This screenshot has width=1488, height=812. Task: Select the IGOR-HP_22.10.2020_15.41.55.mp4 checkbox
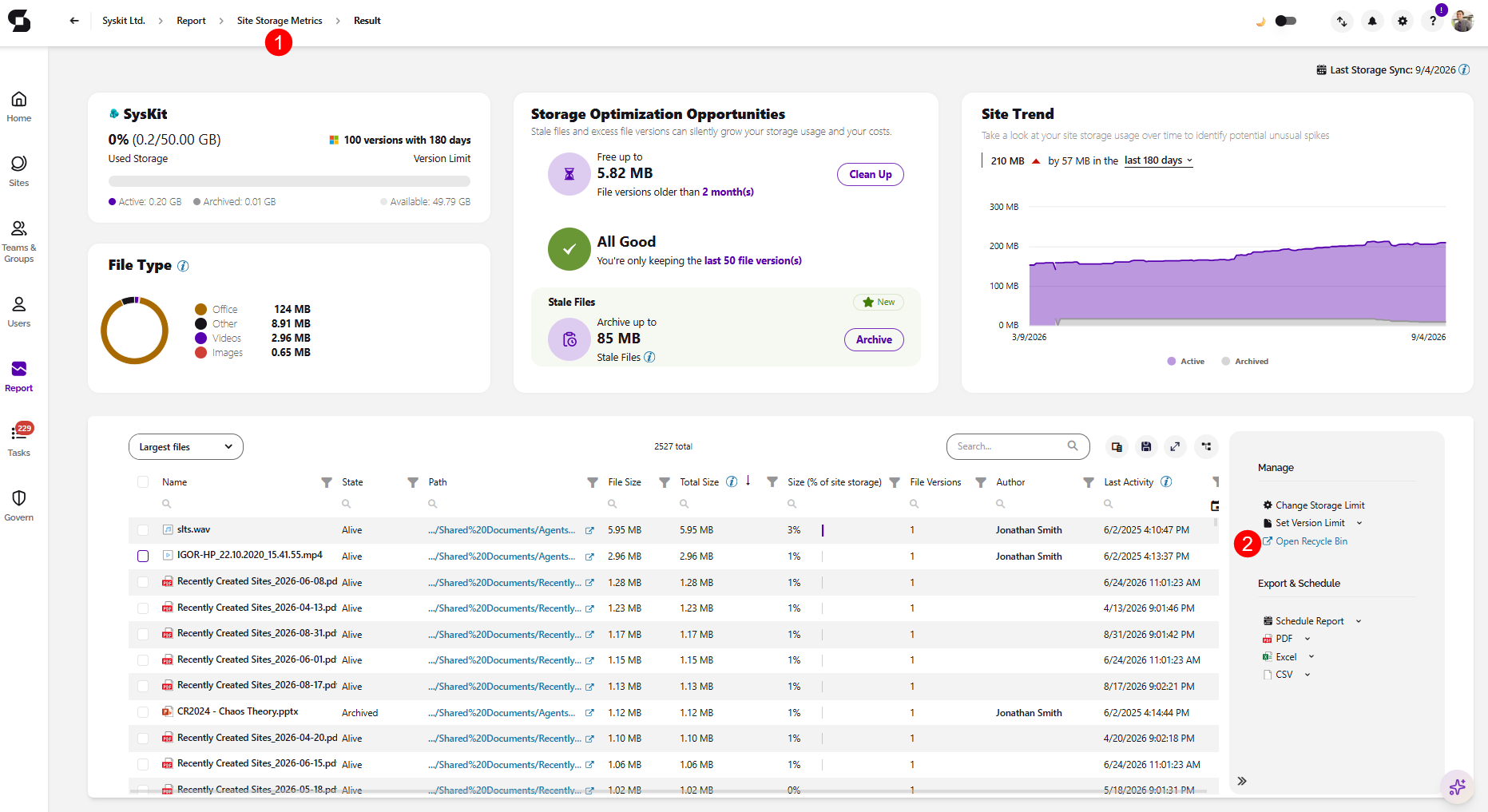click(143, 556)
